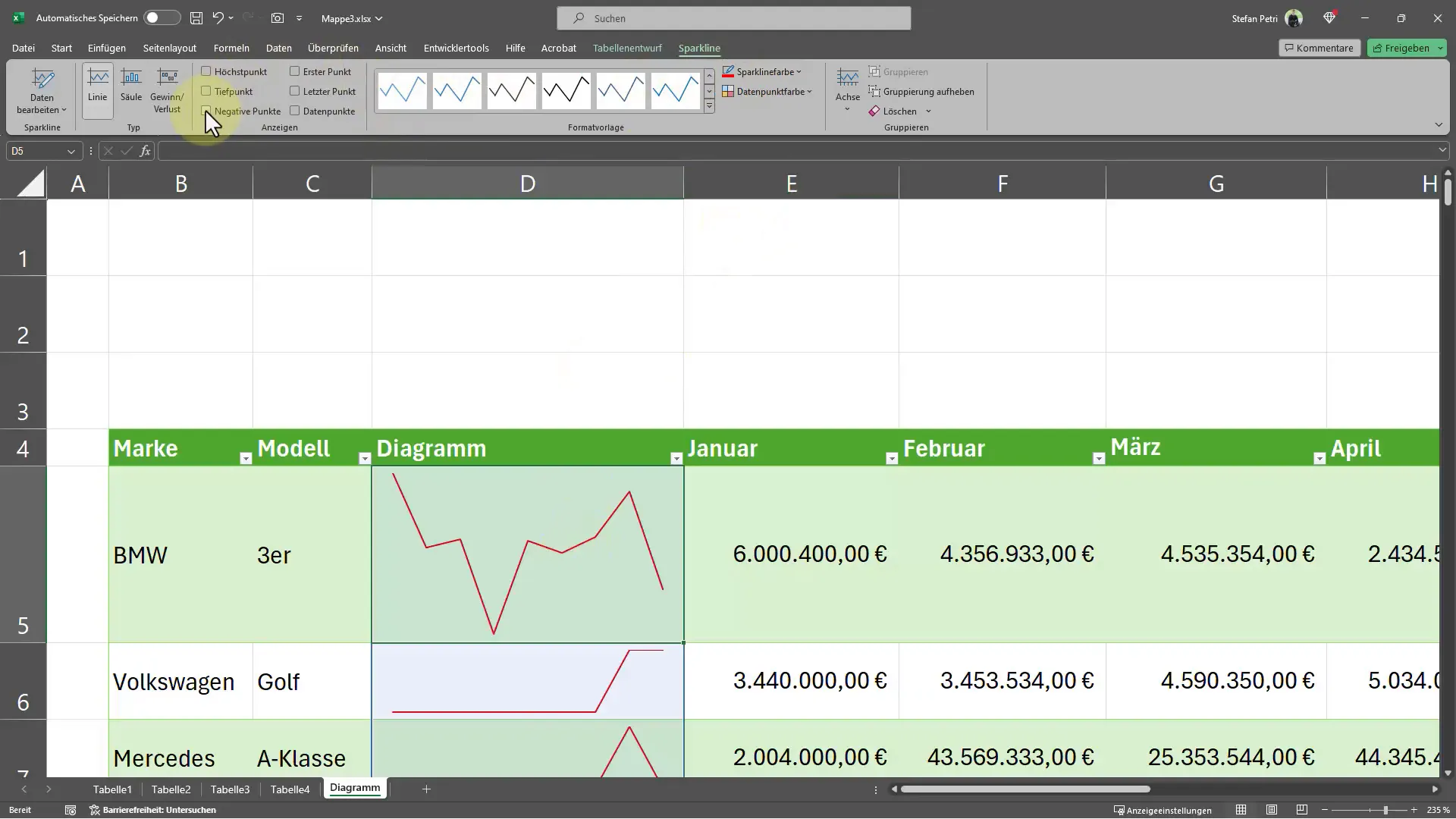1456x819 pixels.
Task: Click the Normal view status bar icon
Action: [x=1241, y=810]
